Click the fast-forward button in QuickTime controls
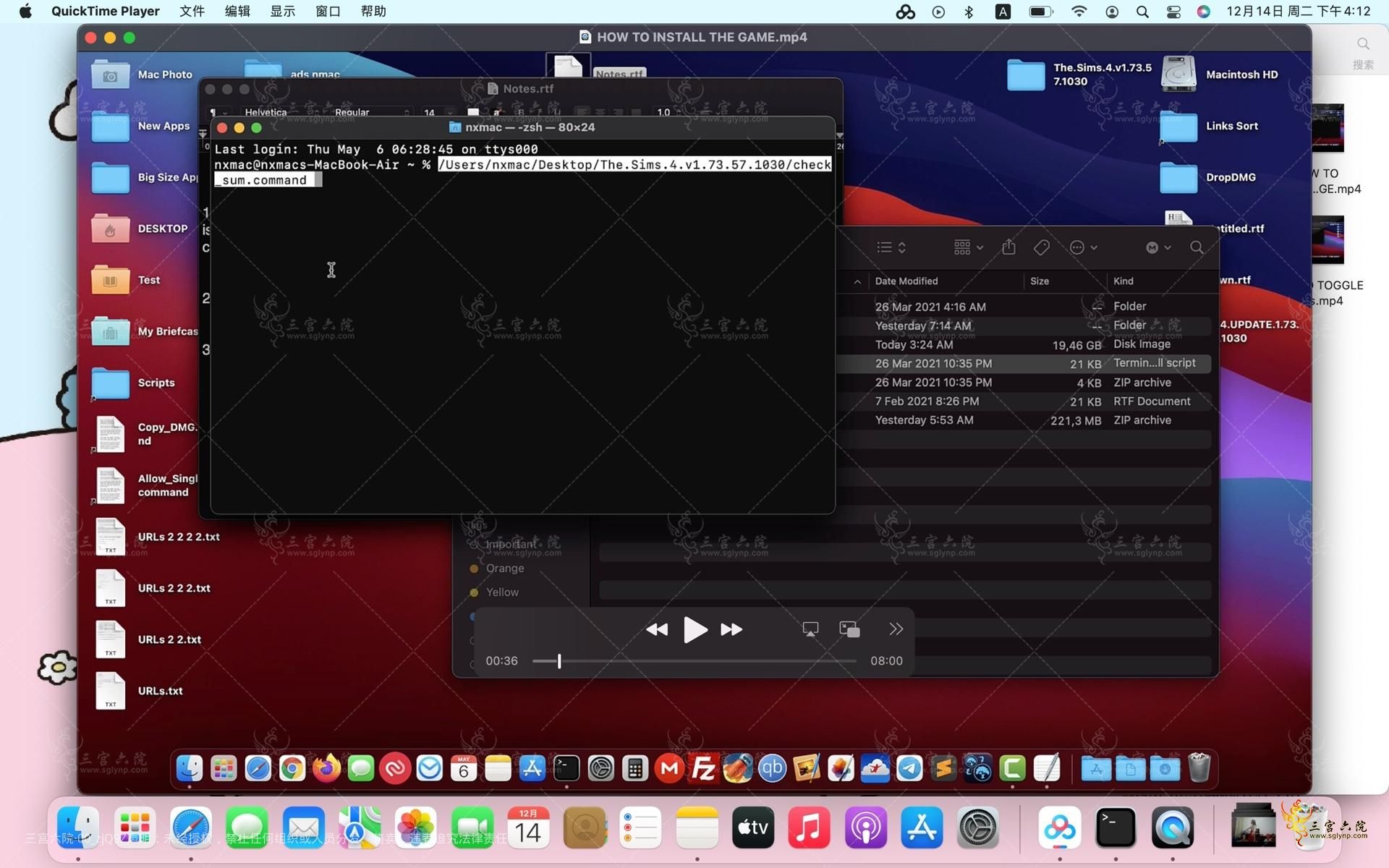Image resolution: width=1389 pixels, height=868 pixels. click(731, 629)
